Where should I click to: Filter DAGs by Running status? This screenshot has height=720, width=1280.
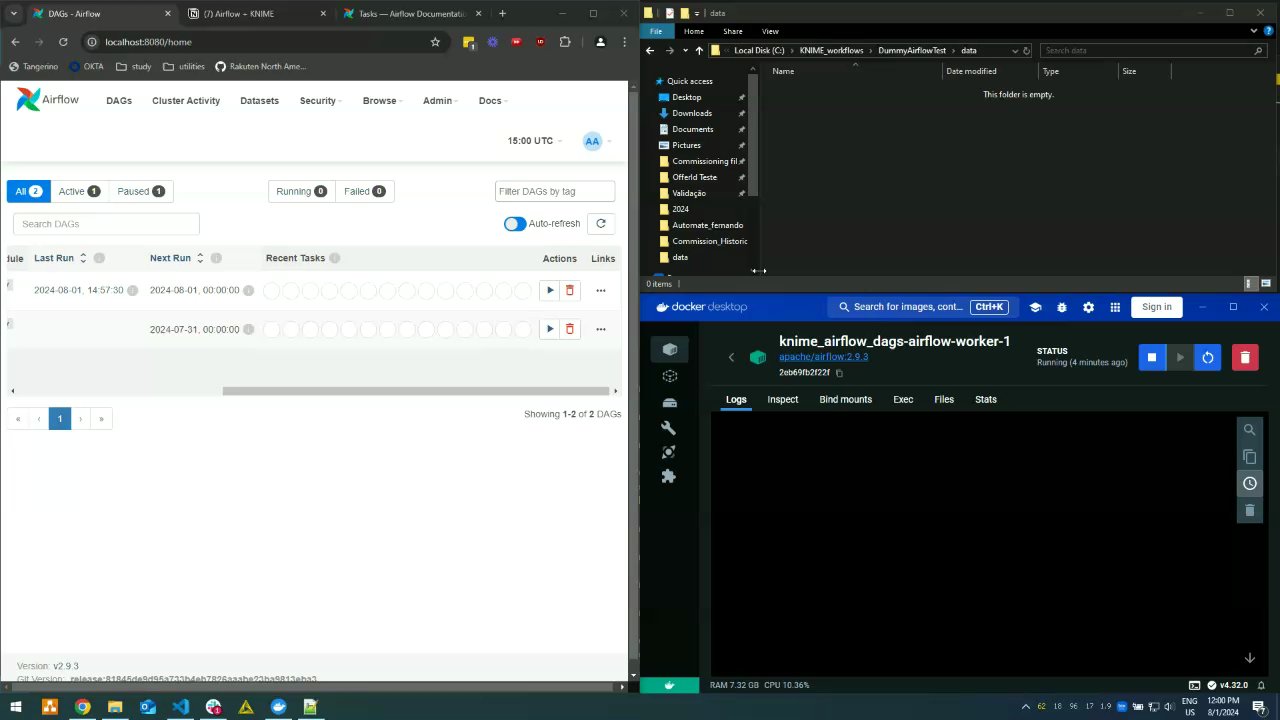coord(301,191)
